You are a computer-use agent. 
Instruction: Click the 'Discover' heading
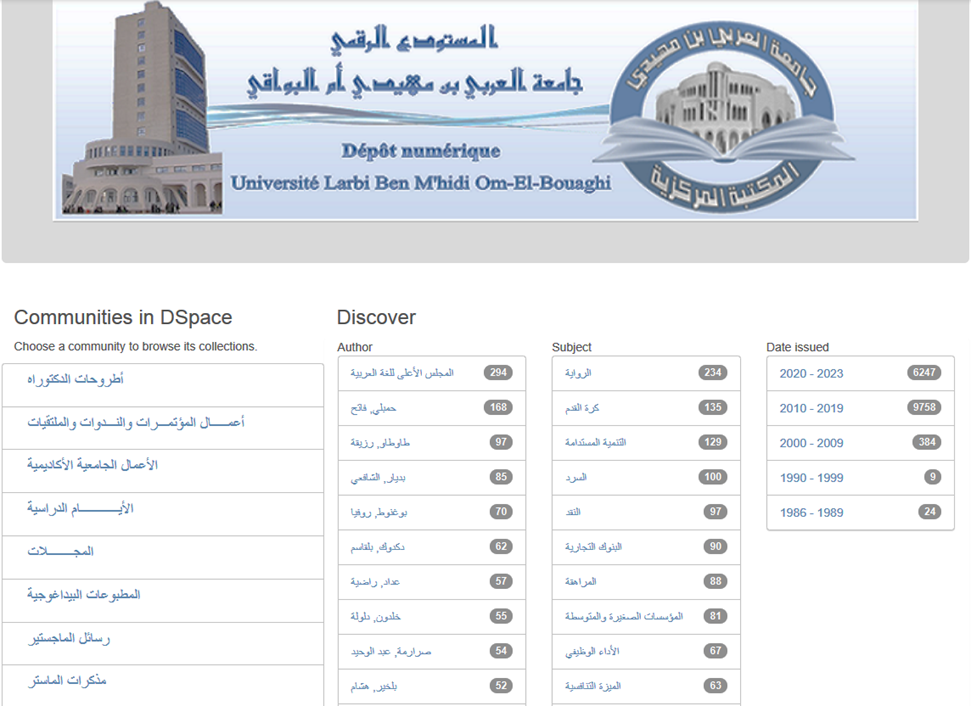(376, 317)
